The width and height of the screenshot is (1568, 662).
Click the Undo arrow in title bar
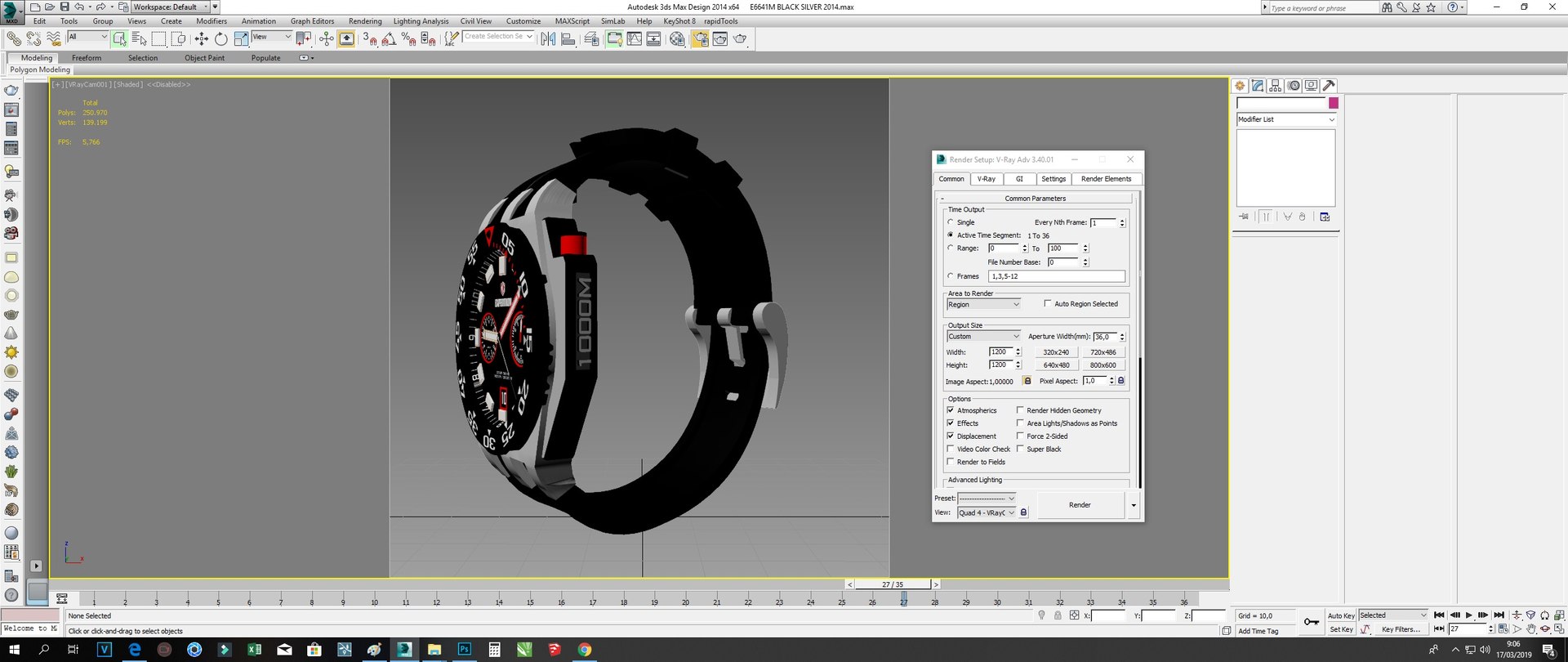tap(79, 7)
